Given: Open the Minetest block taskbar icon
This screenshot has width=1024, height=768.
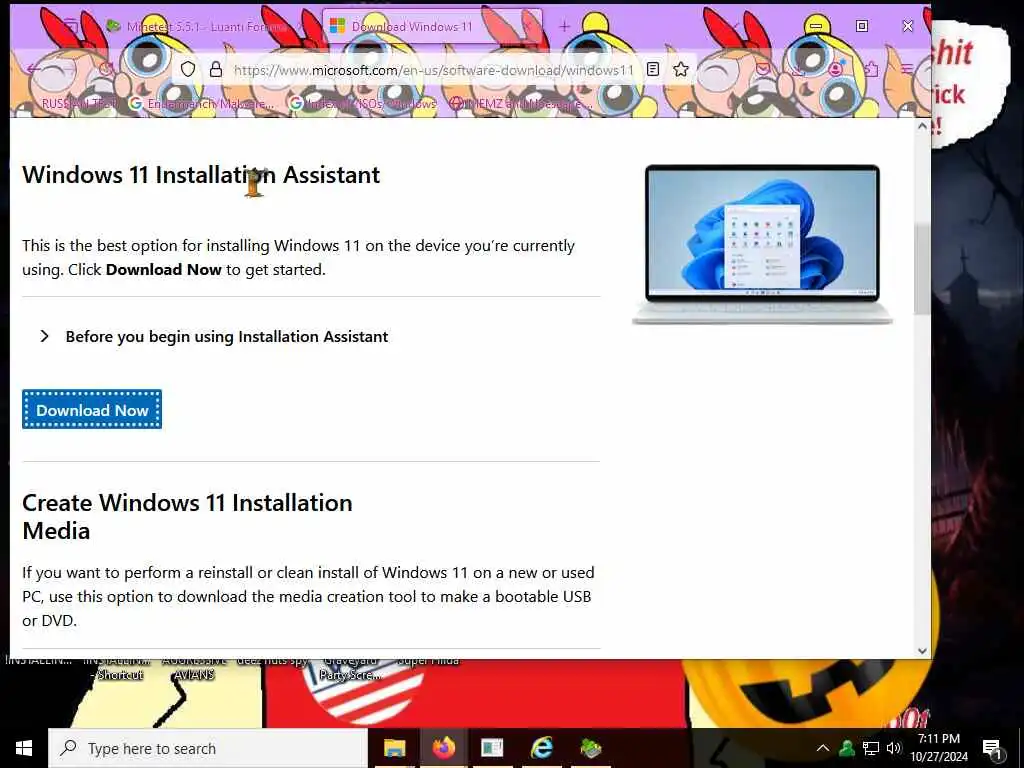Looking at the screenshot, I should point(591,748).
